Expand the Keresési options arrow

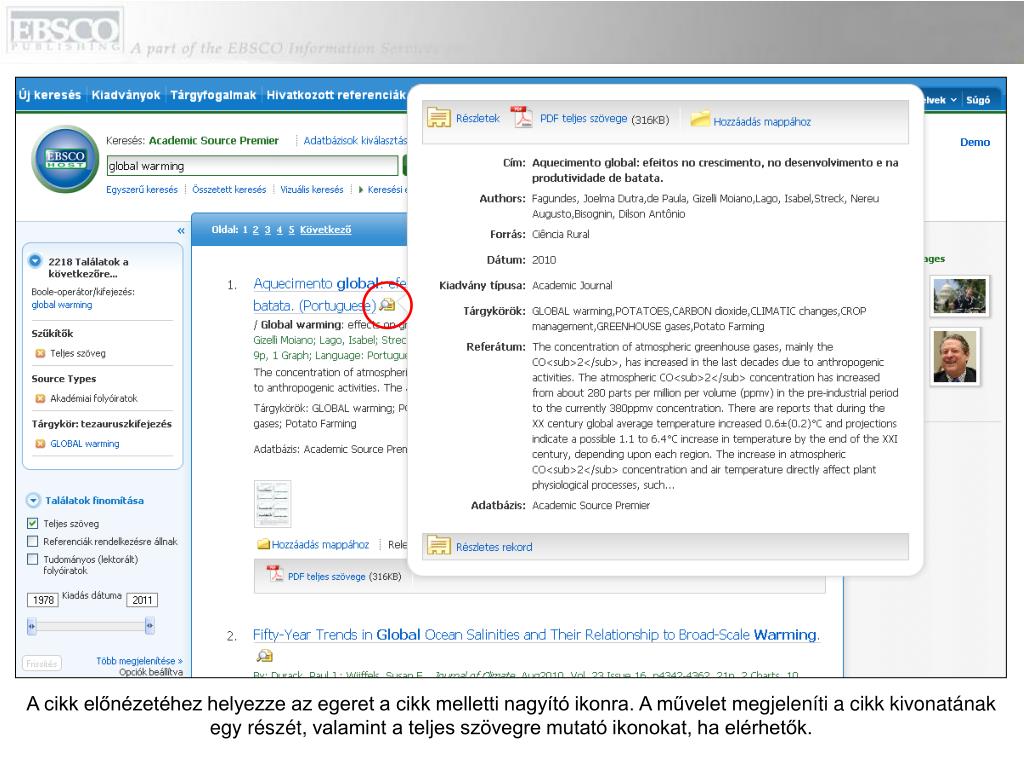[x=361, y=190]
